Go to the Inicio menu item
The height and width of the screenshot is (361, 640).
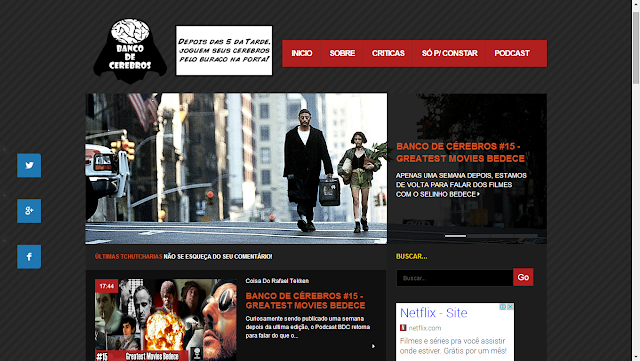(302, 53)
